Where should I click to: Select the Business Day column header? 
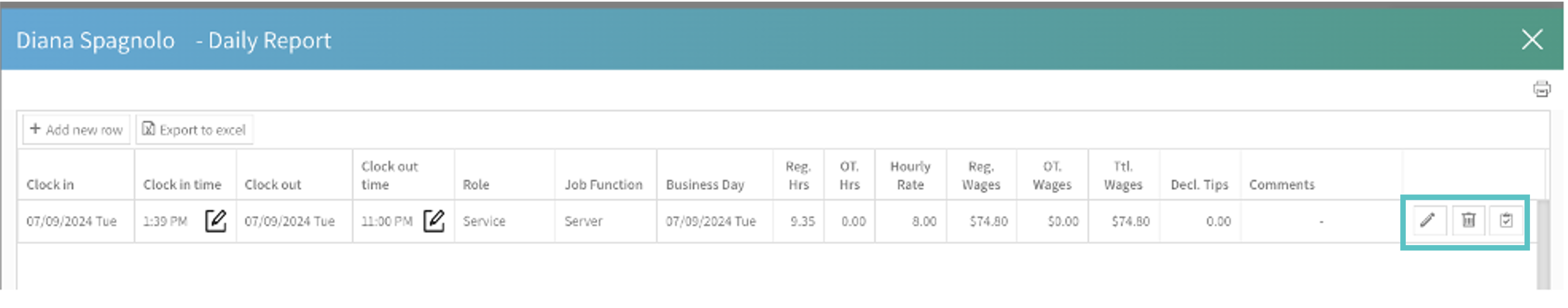(x=705, y=185)
